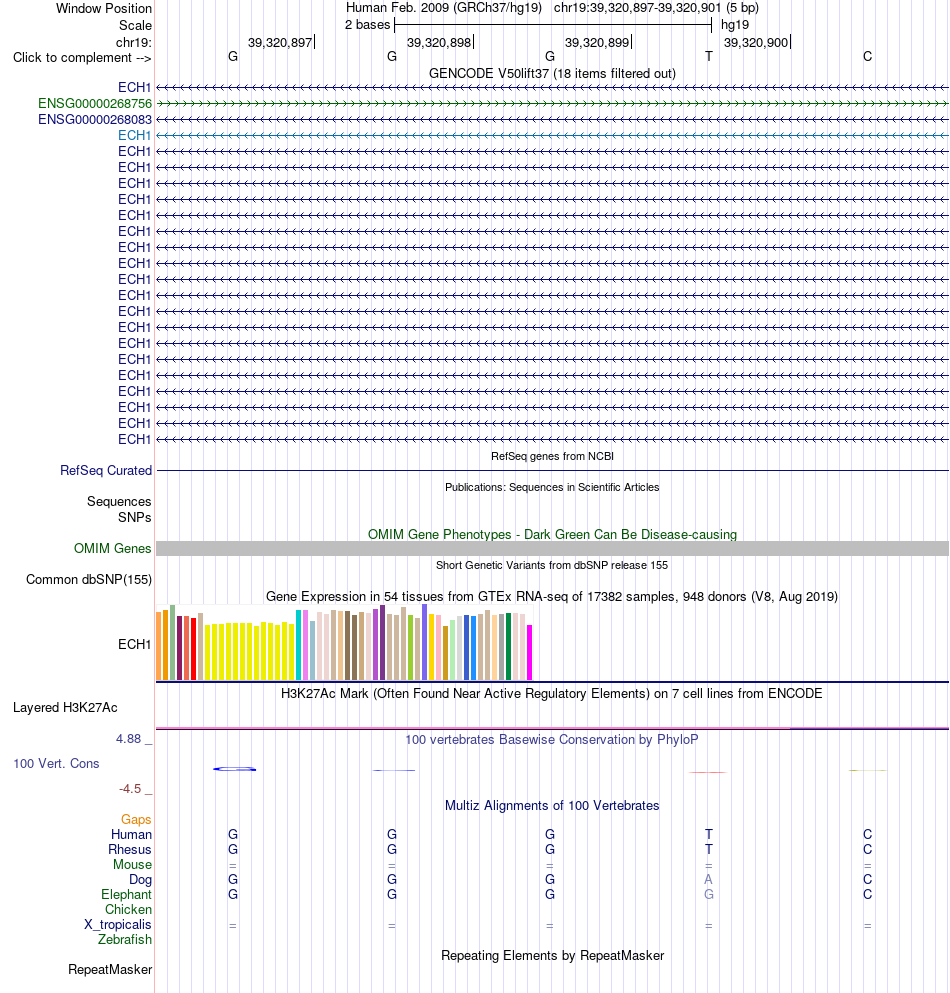The width and height of the screenshot is (950, 993).
Task: Click the SNPs track label
Action: [134, 517]
